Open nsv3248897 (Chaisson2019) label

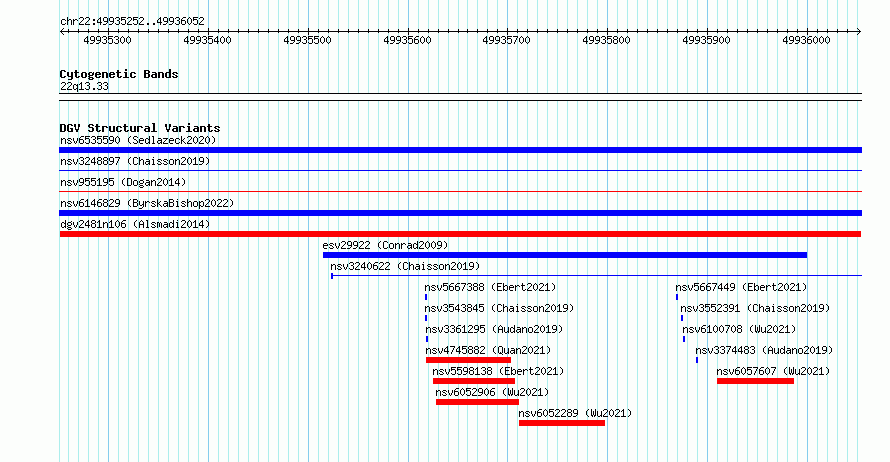click(135, 161)
